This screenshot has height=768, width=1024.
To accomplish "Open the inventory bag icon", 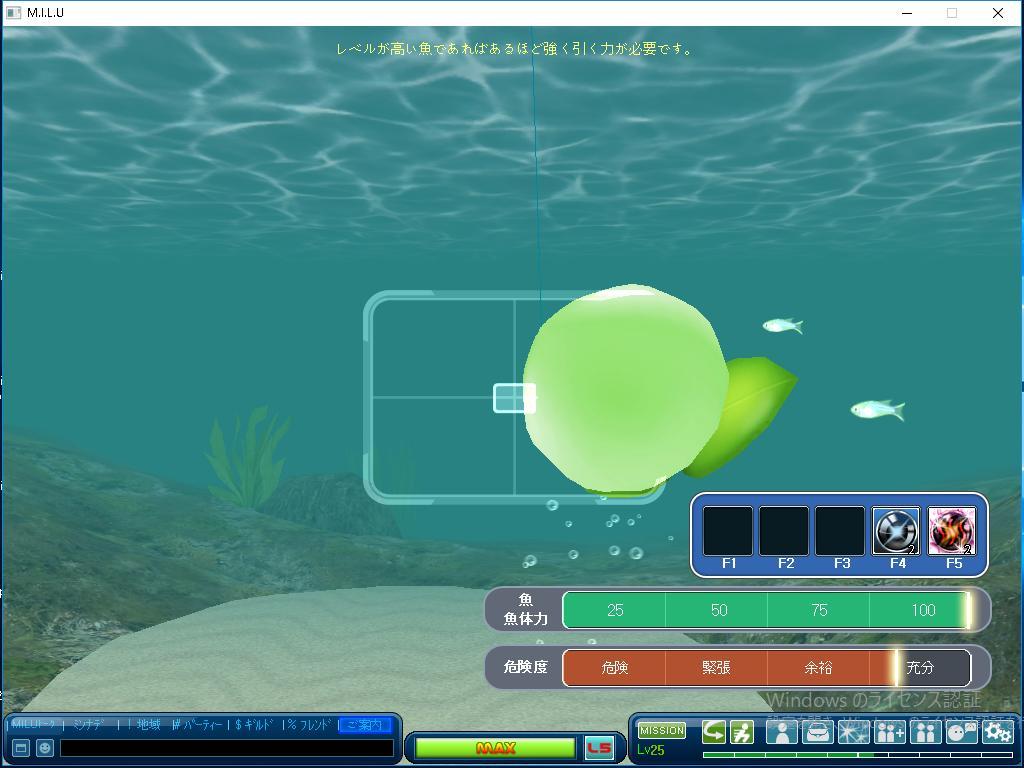I will [817, 732].
